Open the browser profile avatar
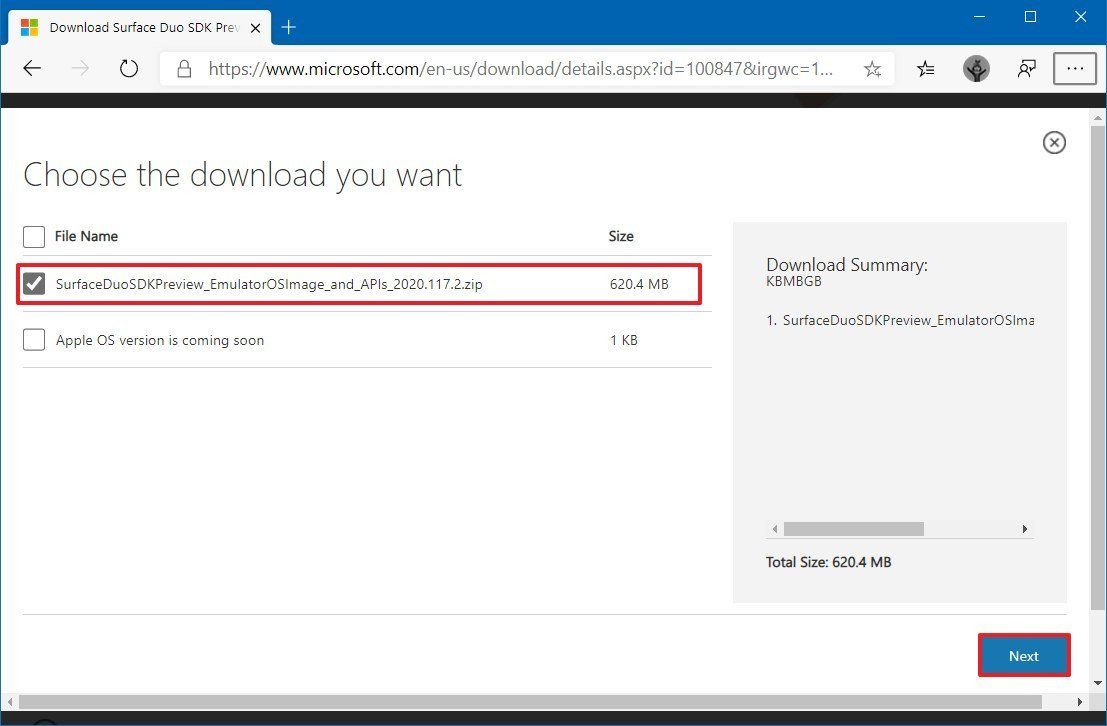 975,68
